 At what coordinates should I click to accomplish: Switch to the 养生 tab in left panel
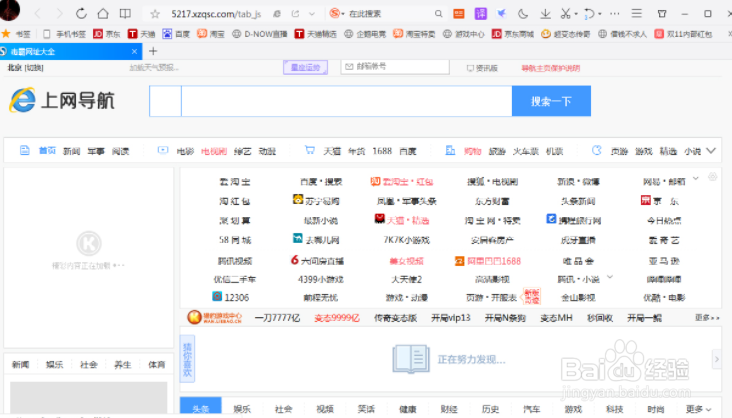click(x=123, y=364)
